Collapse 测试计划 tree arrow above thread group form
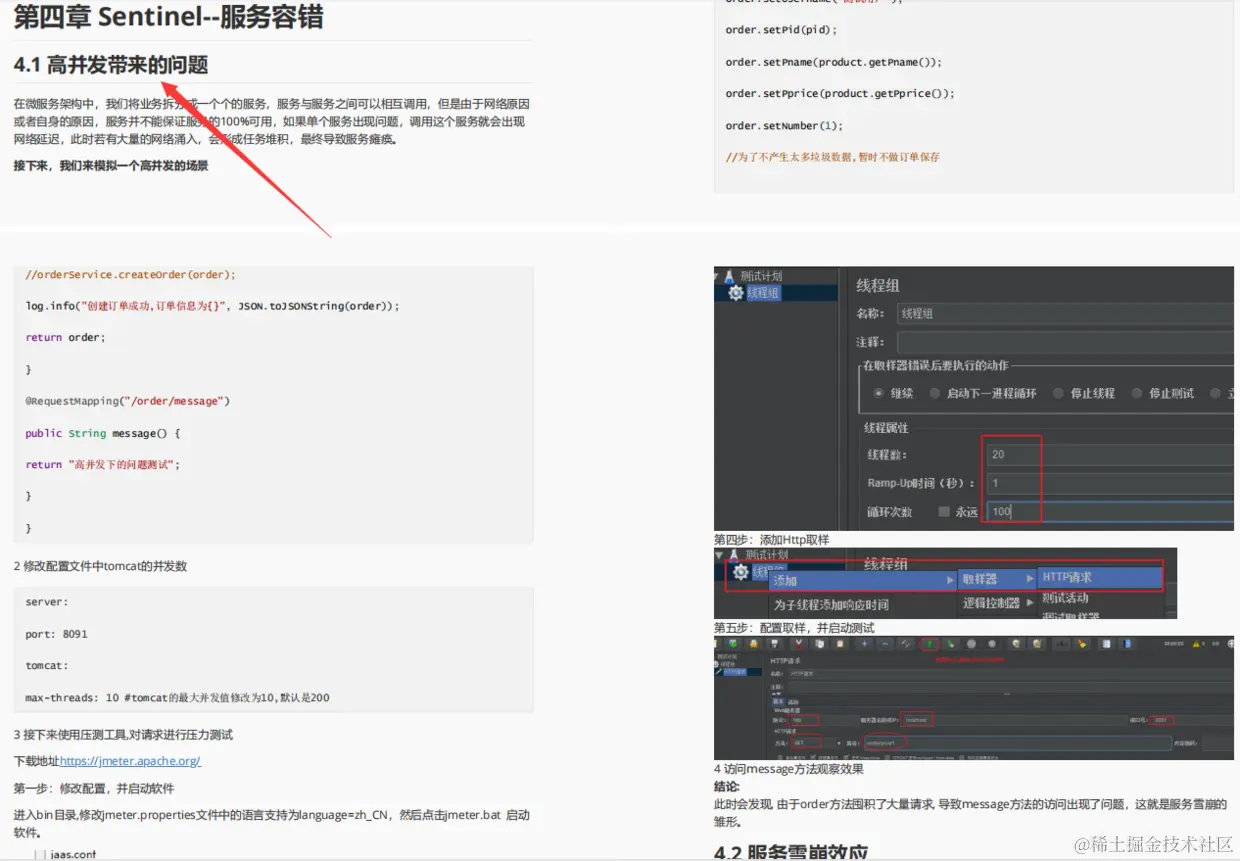 [x=718, y=275]
